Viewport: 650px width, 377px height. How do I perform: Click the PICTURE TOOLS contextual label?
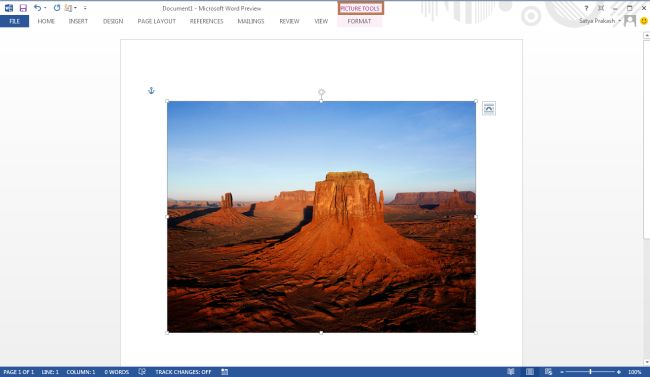click(360, 8)
